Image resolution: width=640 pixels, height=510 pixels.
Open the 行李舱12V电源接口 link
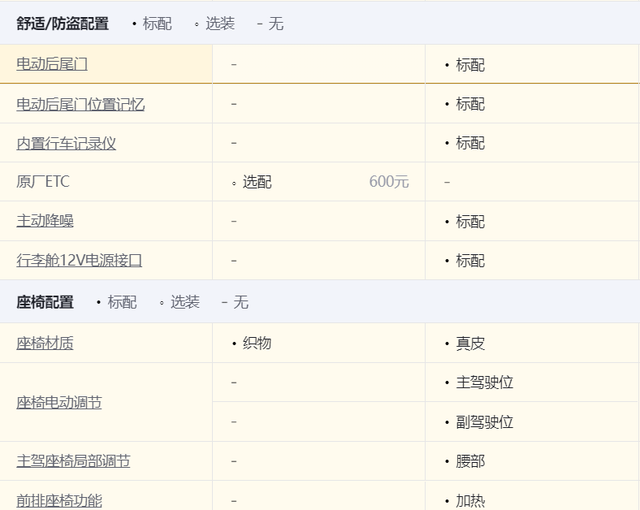79,260
